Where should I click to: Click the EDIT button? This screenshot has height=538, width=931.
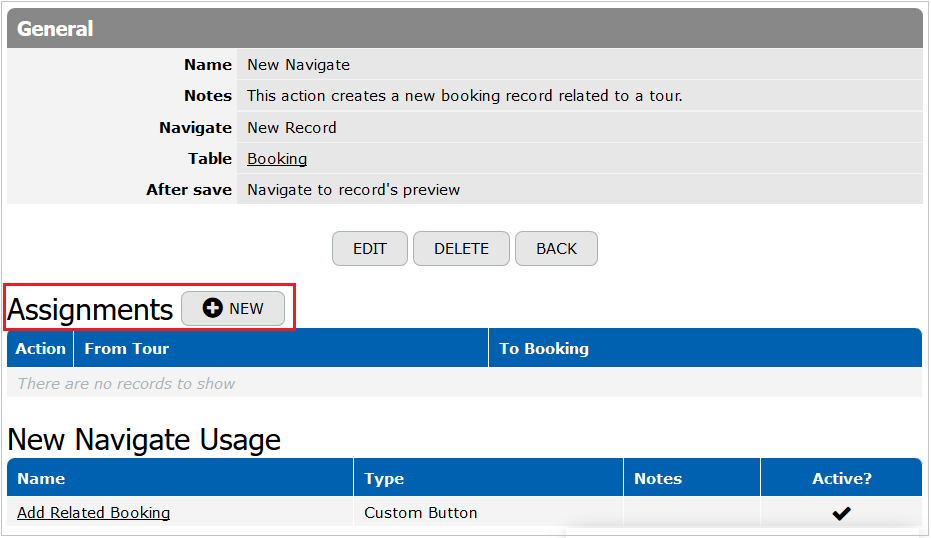[x=369, y=248]
